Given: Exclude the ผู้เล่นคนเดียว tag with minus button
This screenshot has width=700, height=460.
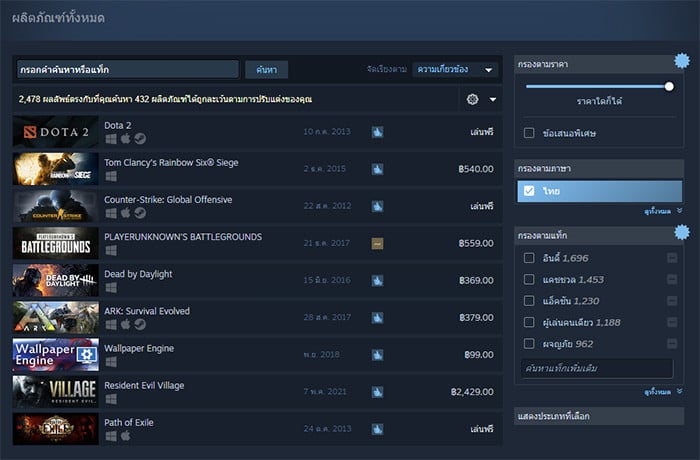Looking at the screenshot, I should click(672, 322).
